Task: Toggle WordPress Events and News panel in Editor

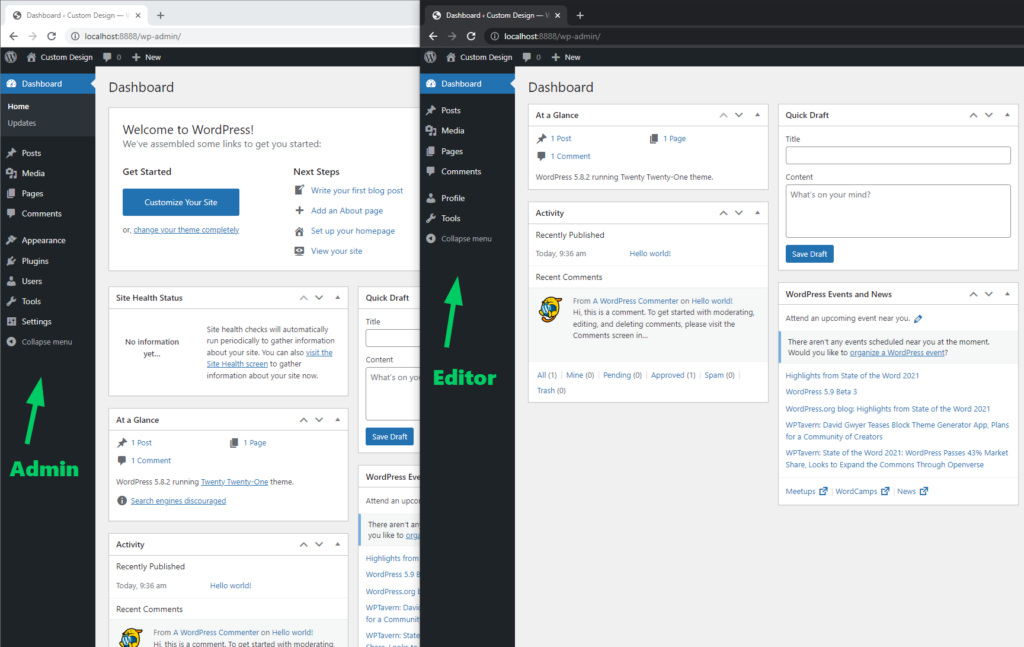Action: (1007, 294)
